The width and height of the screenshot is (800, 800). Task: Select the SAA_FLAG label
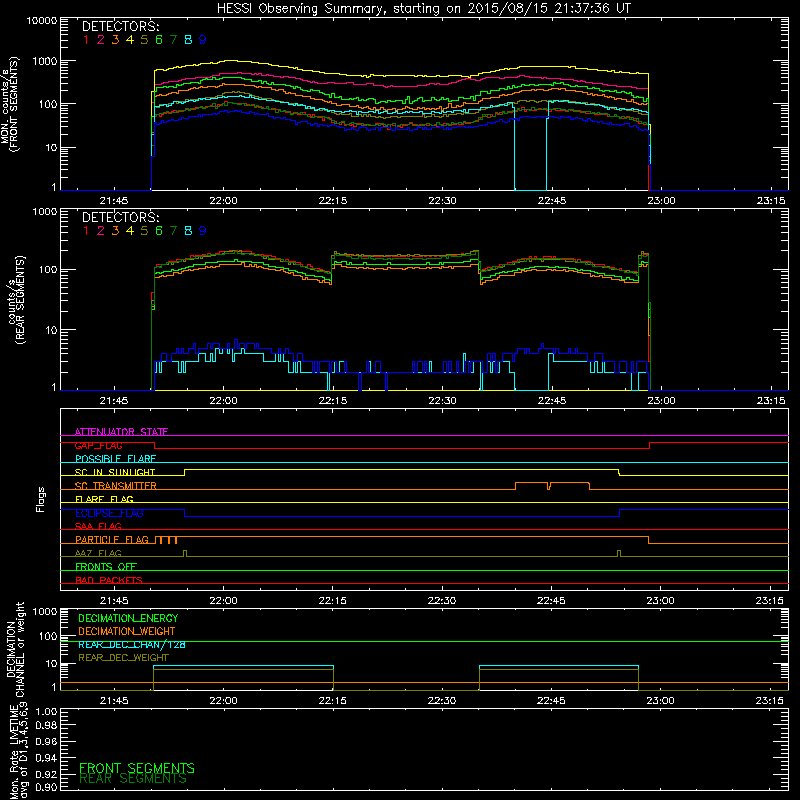pos(98,526)
